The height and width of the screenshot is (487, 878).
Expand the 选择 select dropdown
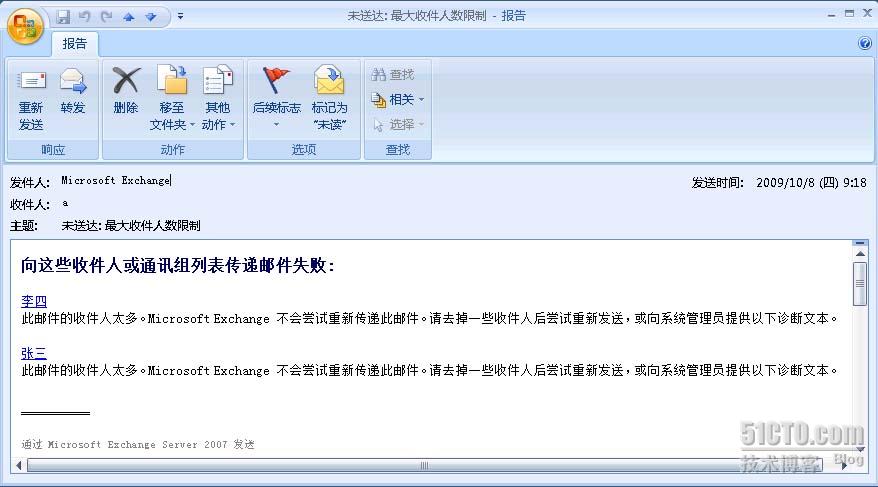(x=398, y=124)
